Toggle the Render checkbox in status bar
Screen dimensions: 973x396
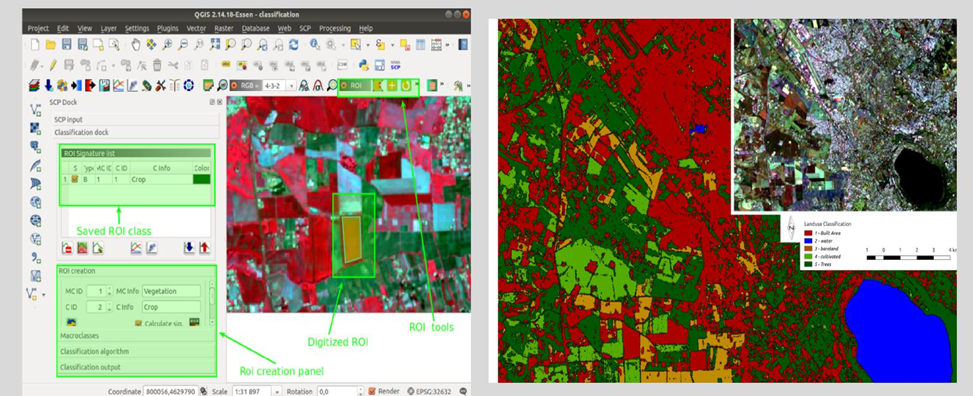[x=372, y=391]
